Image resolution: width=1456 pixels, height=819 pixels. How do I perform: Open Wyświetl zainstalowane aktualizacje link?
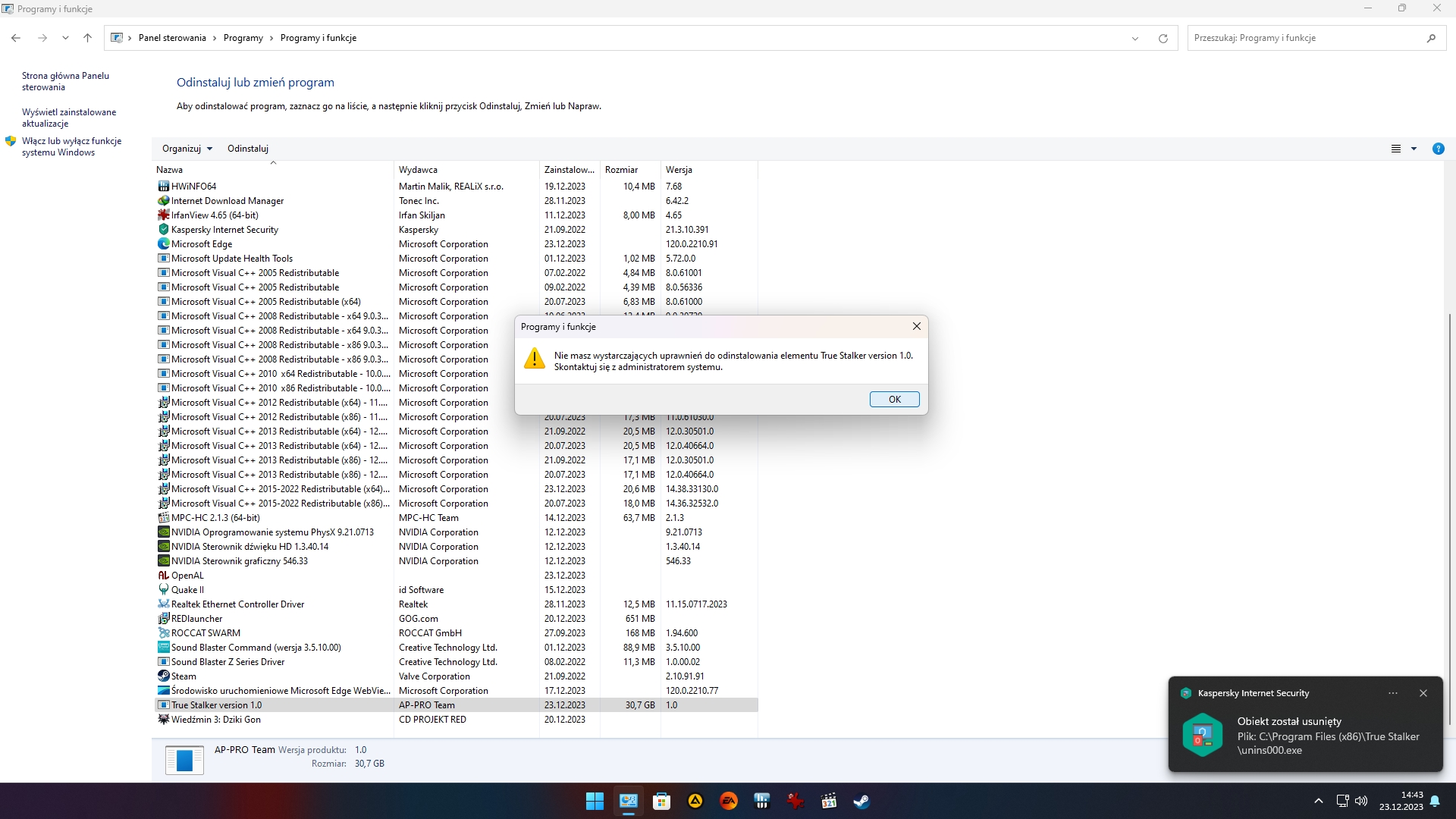pyautogui.click(x=69, y=118)
